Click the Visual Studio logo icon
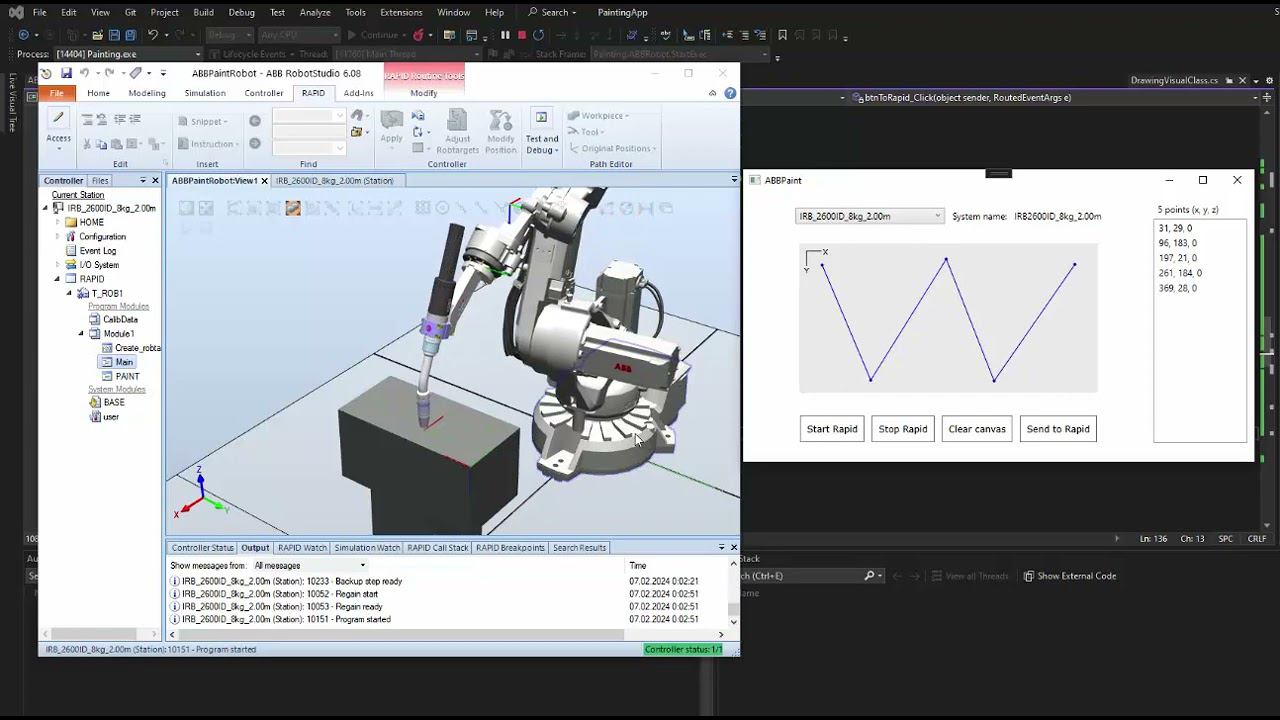The width and height of the screenshot is (1280, 720). click(x=15, y=12)
